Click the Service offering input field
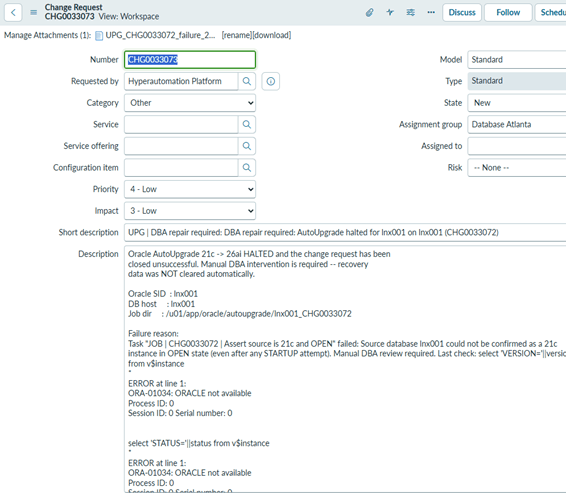This screenshot has width=566, height=499. point(181,146)
